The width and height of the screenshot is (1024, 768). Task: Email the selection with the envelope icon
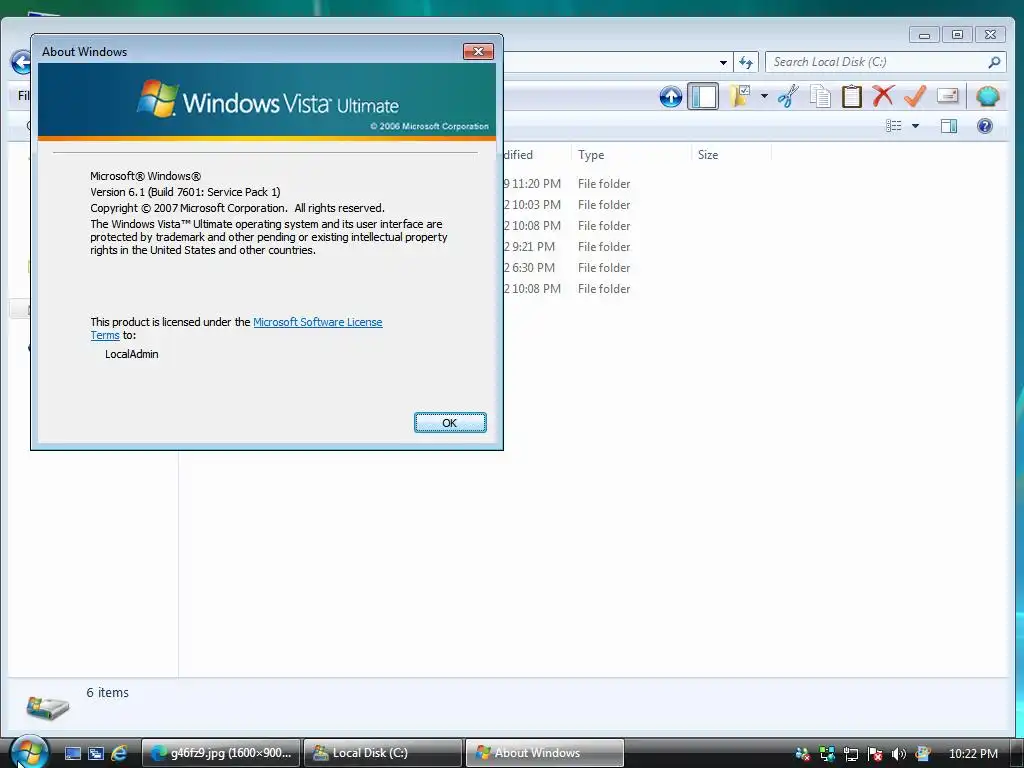947,96
